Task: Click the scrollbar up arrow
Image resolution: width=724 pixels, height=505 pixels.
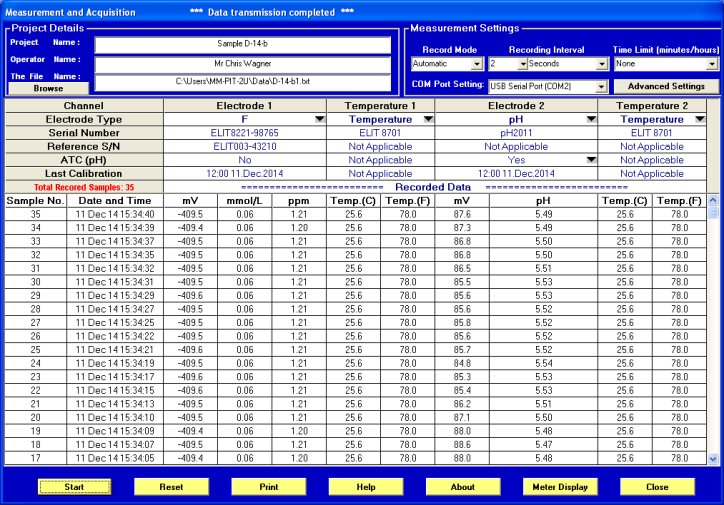Action: click(713, 200)
